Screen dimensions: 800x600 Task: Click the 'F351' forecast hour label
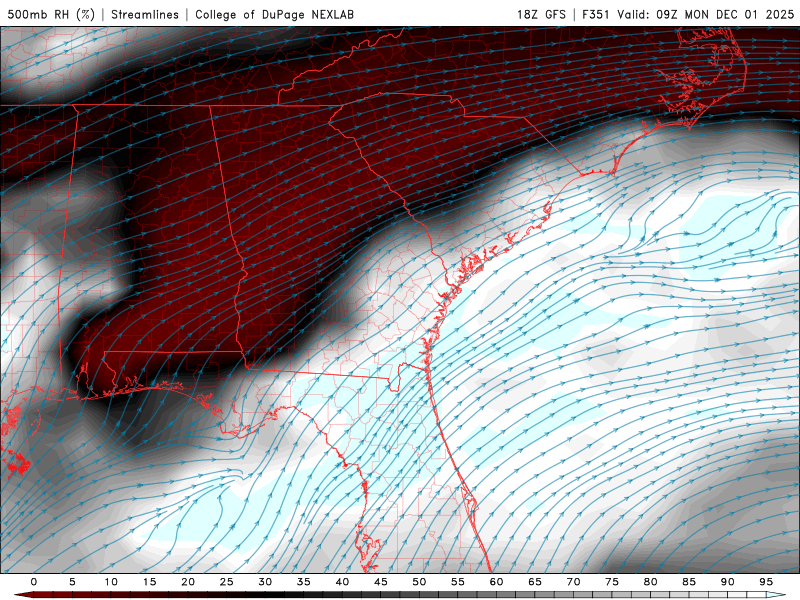click(596, 14)
